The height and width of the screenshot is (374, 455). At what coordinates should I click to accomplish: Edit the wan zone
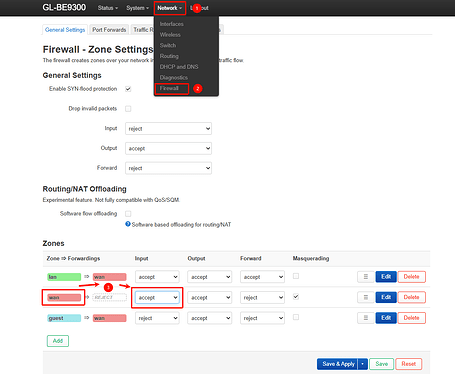click(x=386, y=297)
